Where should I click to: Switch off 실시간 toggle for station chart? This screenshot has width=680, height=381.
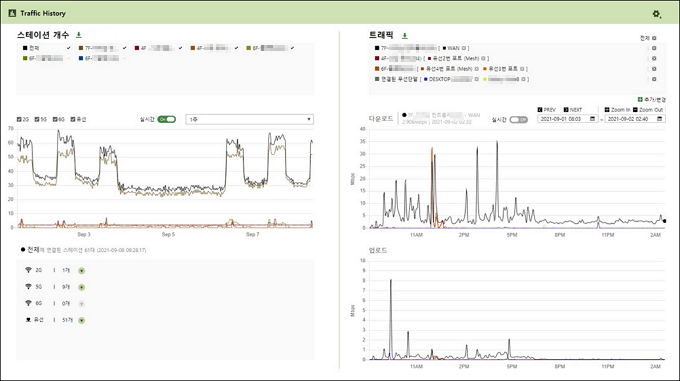point(167,119)
